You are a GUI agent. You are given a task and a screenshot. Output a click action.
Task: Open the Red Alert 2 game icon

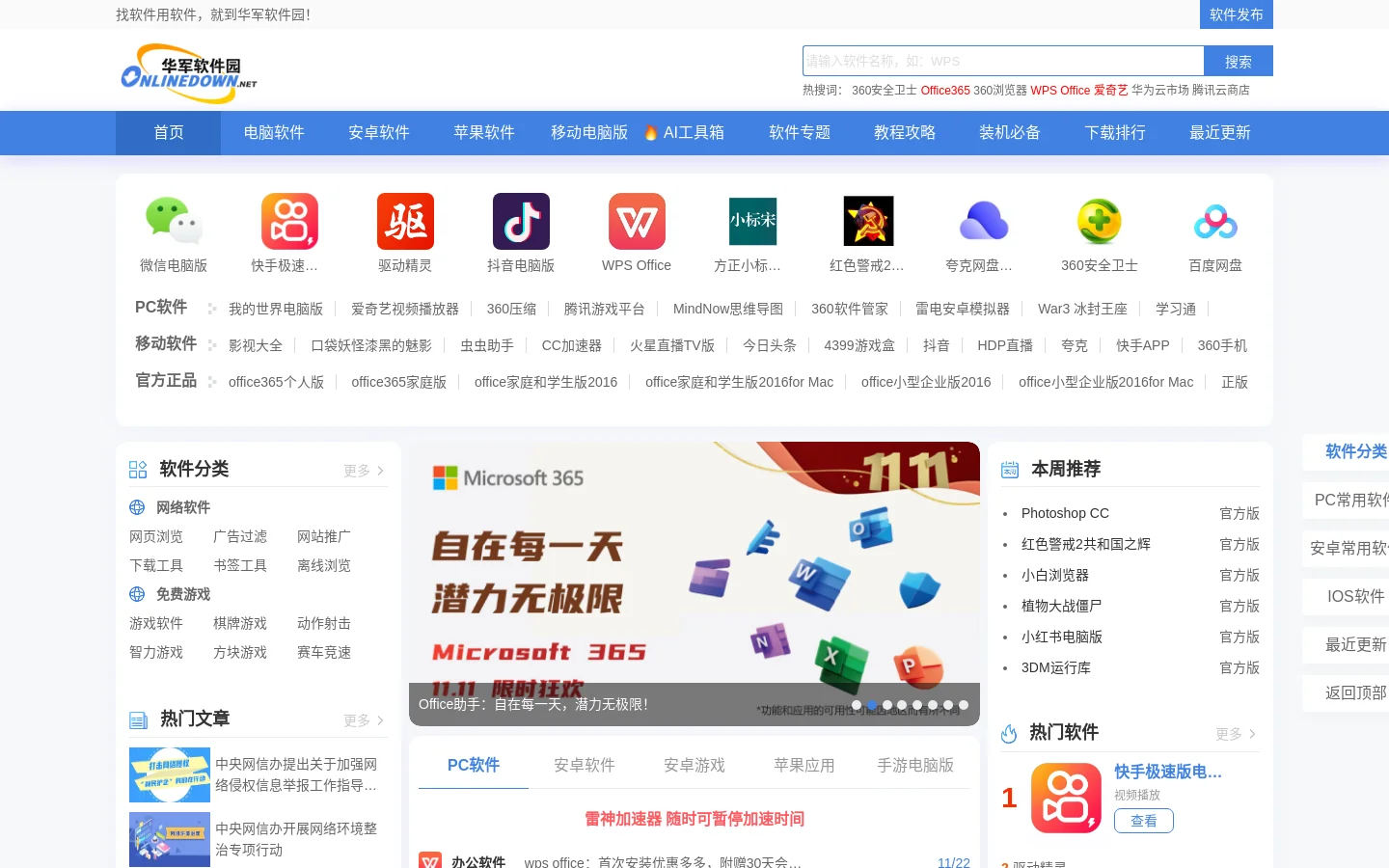[868, 221]
